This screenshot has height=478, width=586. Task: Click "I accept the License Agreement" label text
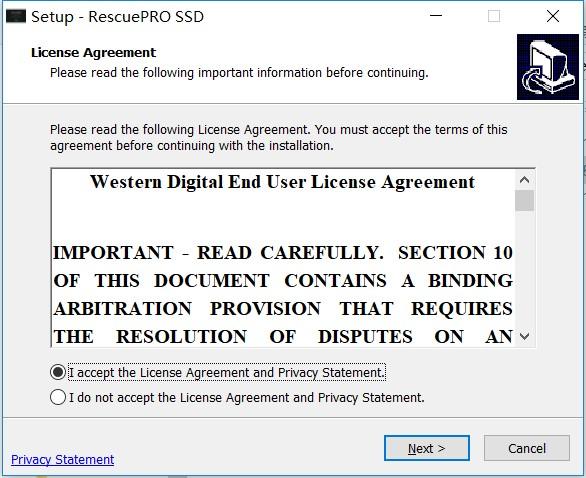227,373
